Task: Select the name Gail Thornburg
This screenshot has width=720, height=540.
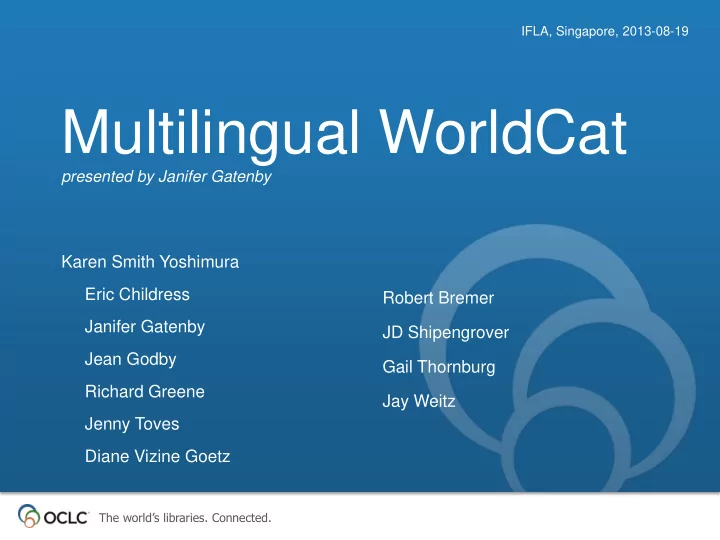Action: pos(439,367)
